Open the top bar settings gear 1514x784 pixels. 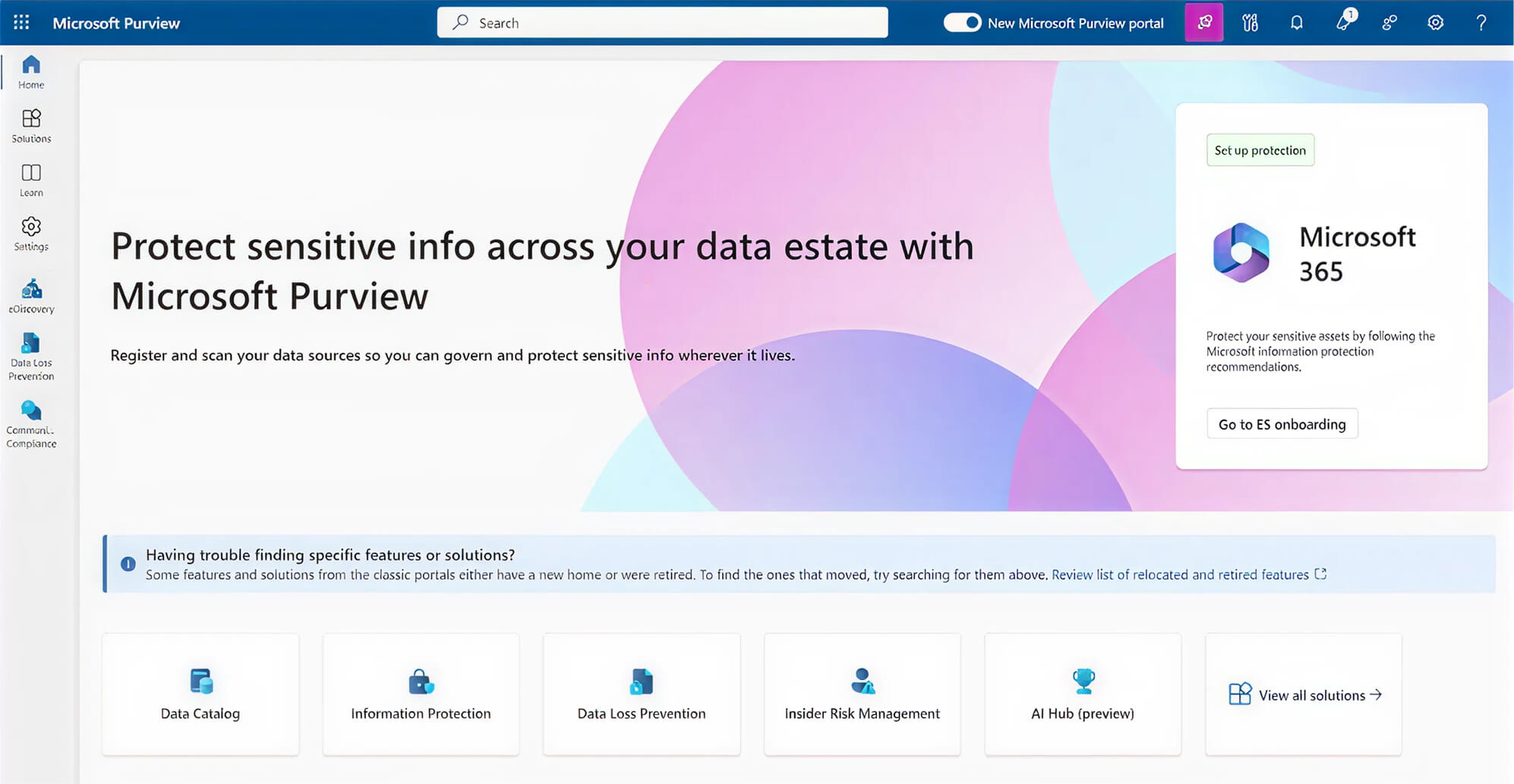[1435, 23]
